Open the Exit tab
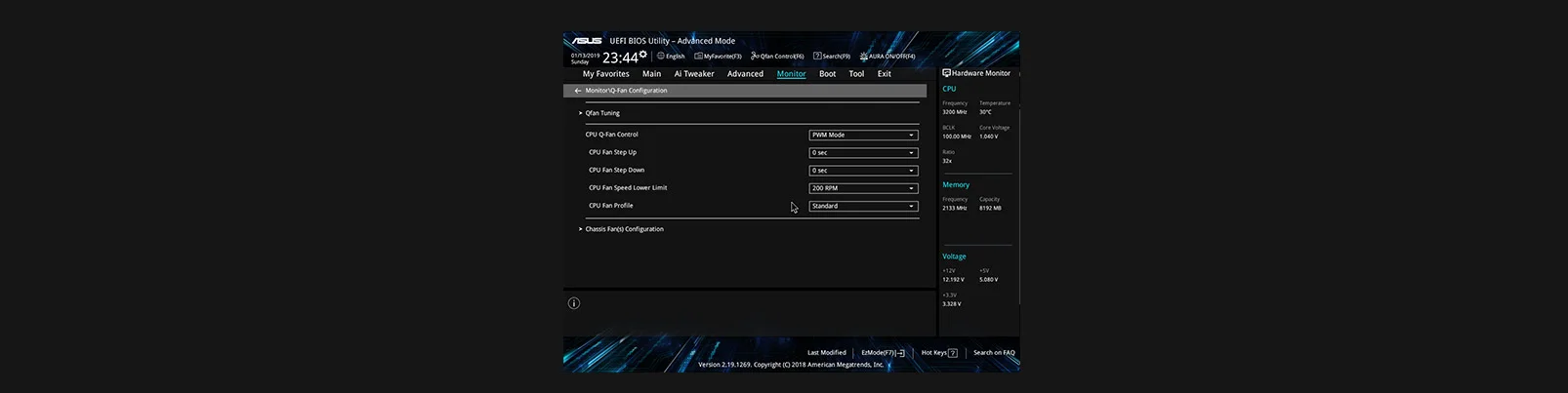 pyautogui.click(x=884, y=74)
